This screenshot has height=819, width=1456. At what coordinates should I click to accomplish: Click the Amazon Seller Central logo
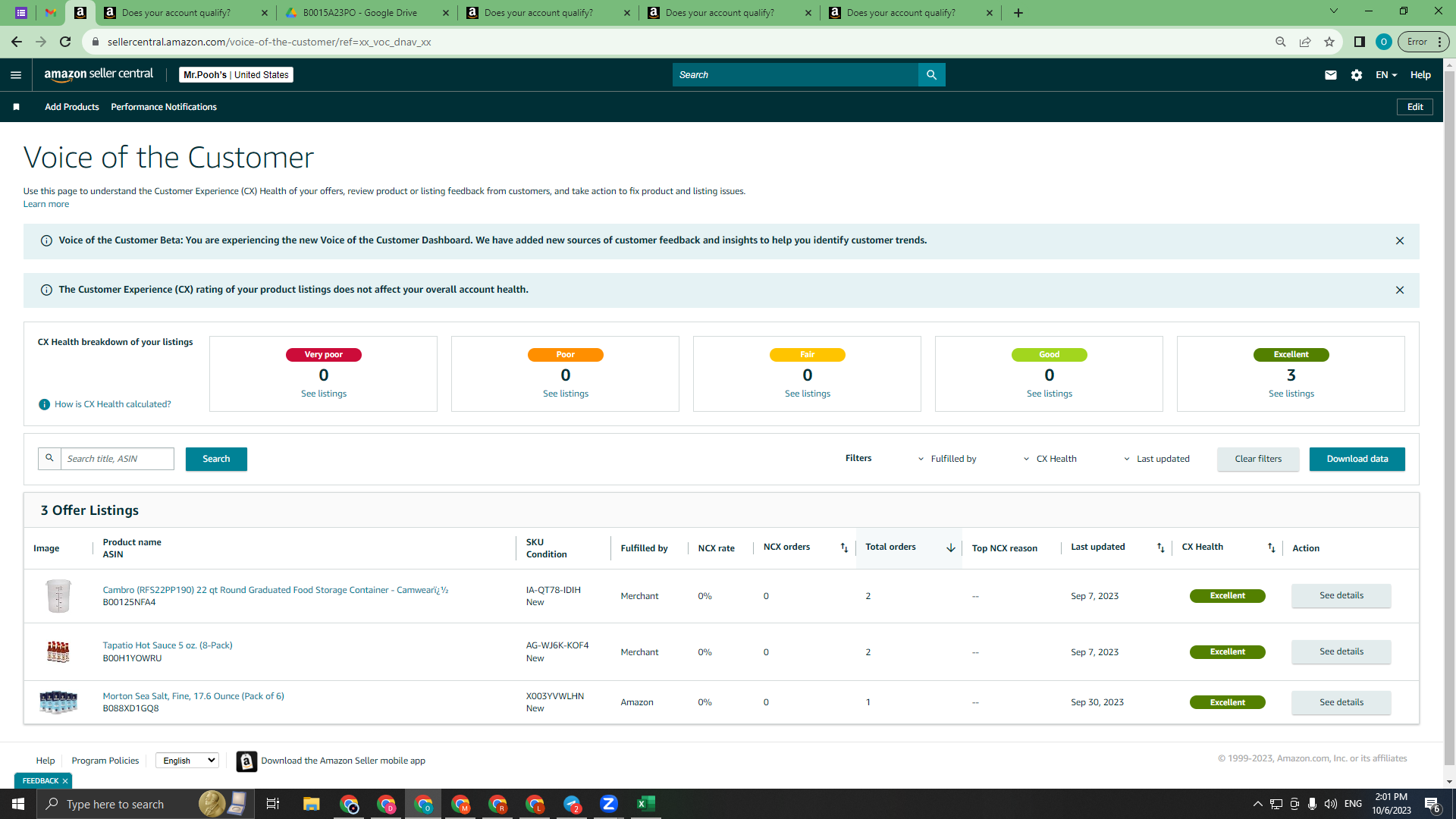pyautogui.click(x=99, y=74)
